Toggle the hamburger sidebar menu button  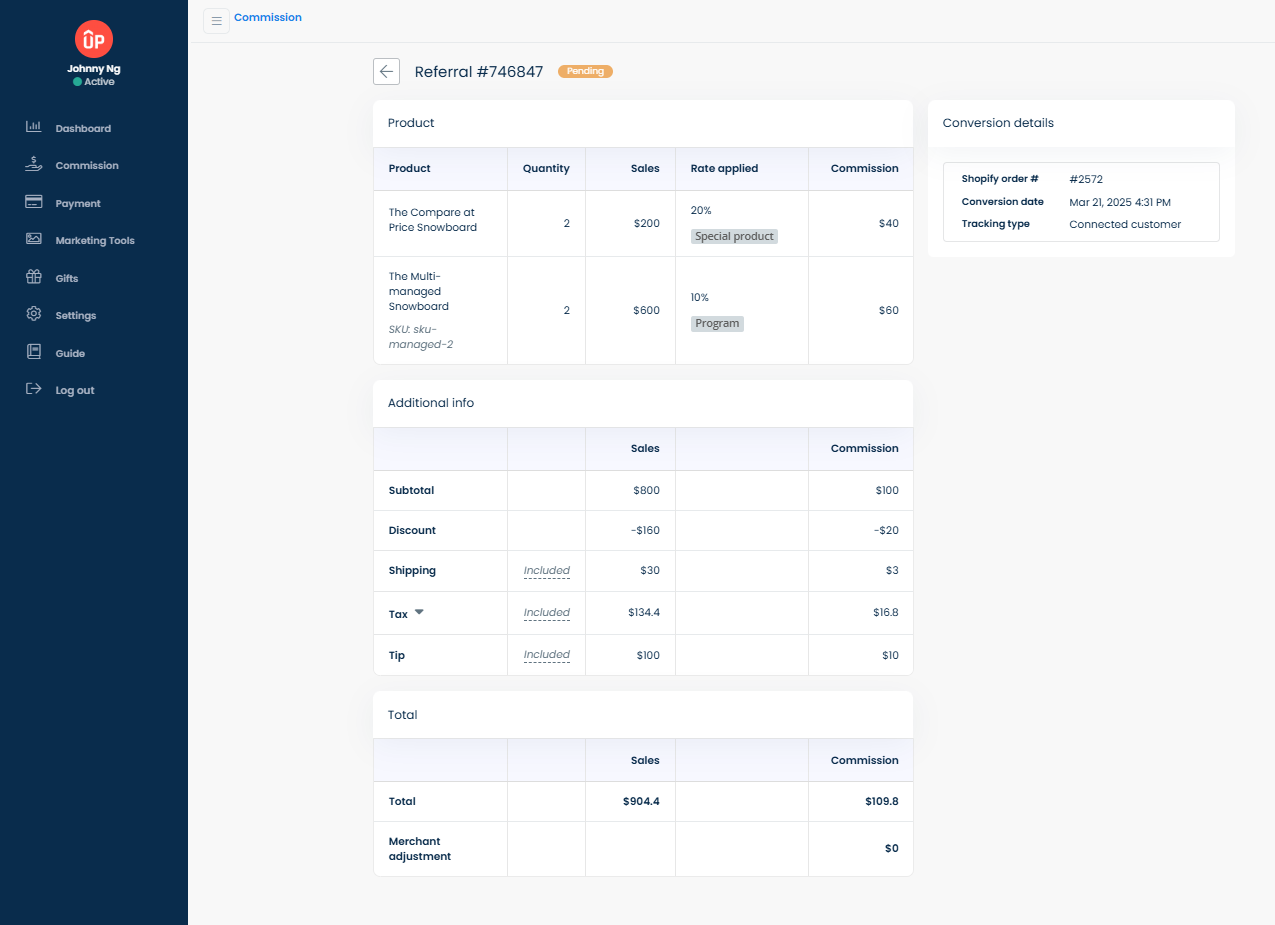[x=216, y=21]
